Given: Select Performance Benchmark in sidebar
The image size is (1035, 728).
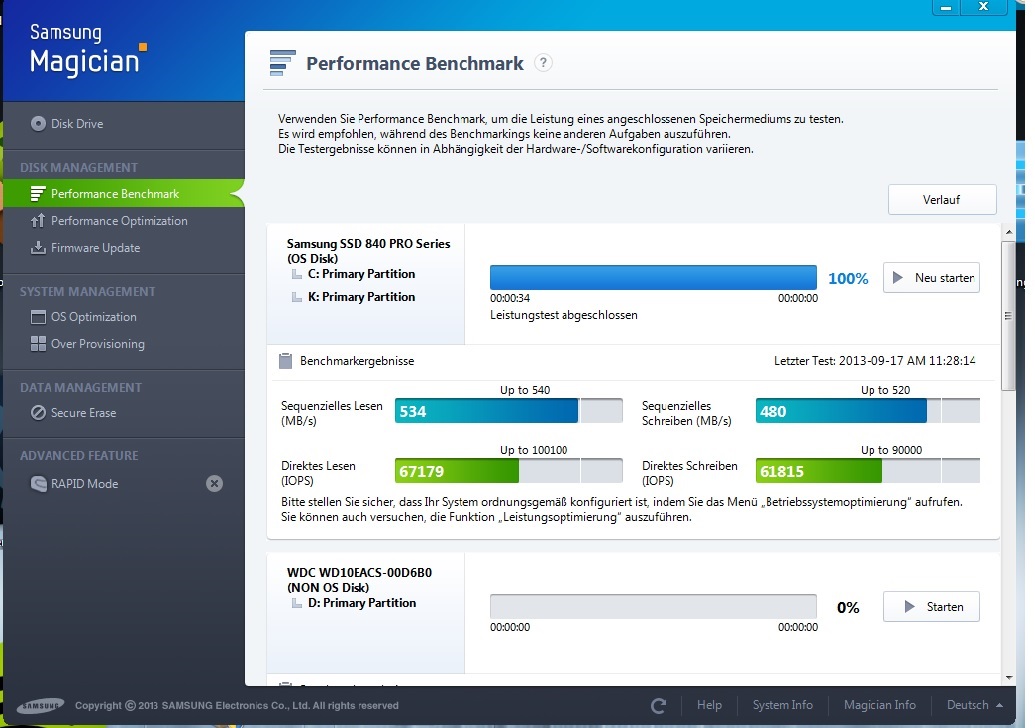Looking at the screenshot, I should [123, 193].
